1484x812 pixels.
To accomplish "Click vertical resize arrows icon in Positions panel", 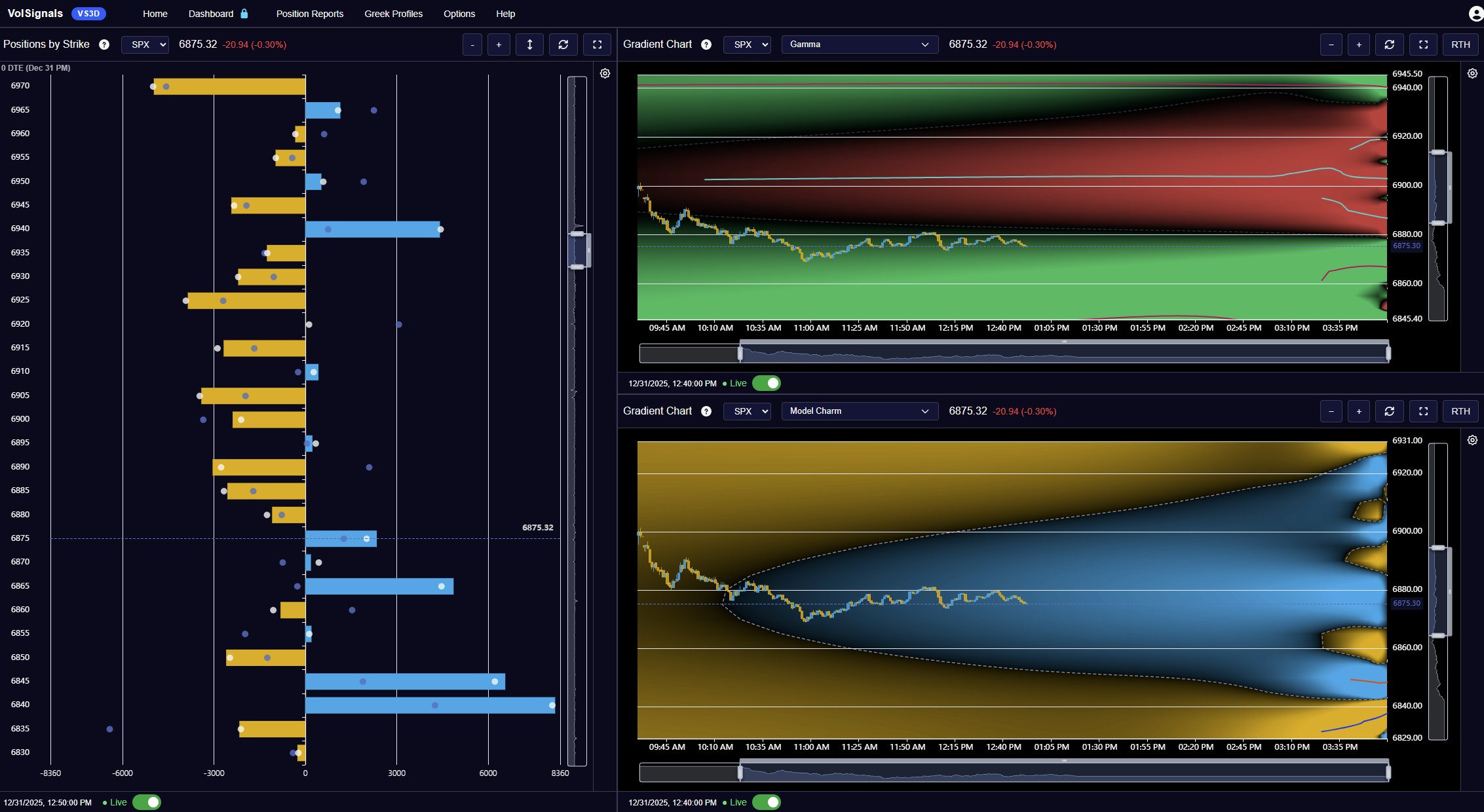I will 529,45.
